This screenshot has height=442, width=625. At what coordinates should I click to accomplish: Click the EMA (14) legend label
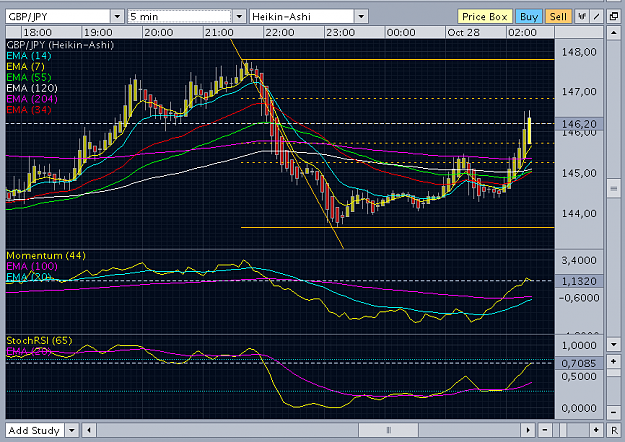(29, 56)
